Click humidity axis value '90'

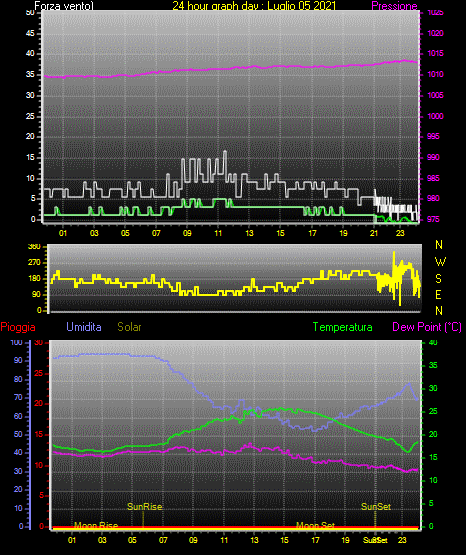(18, 360)
